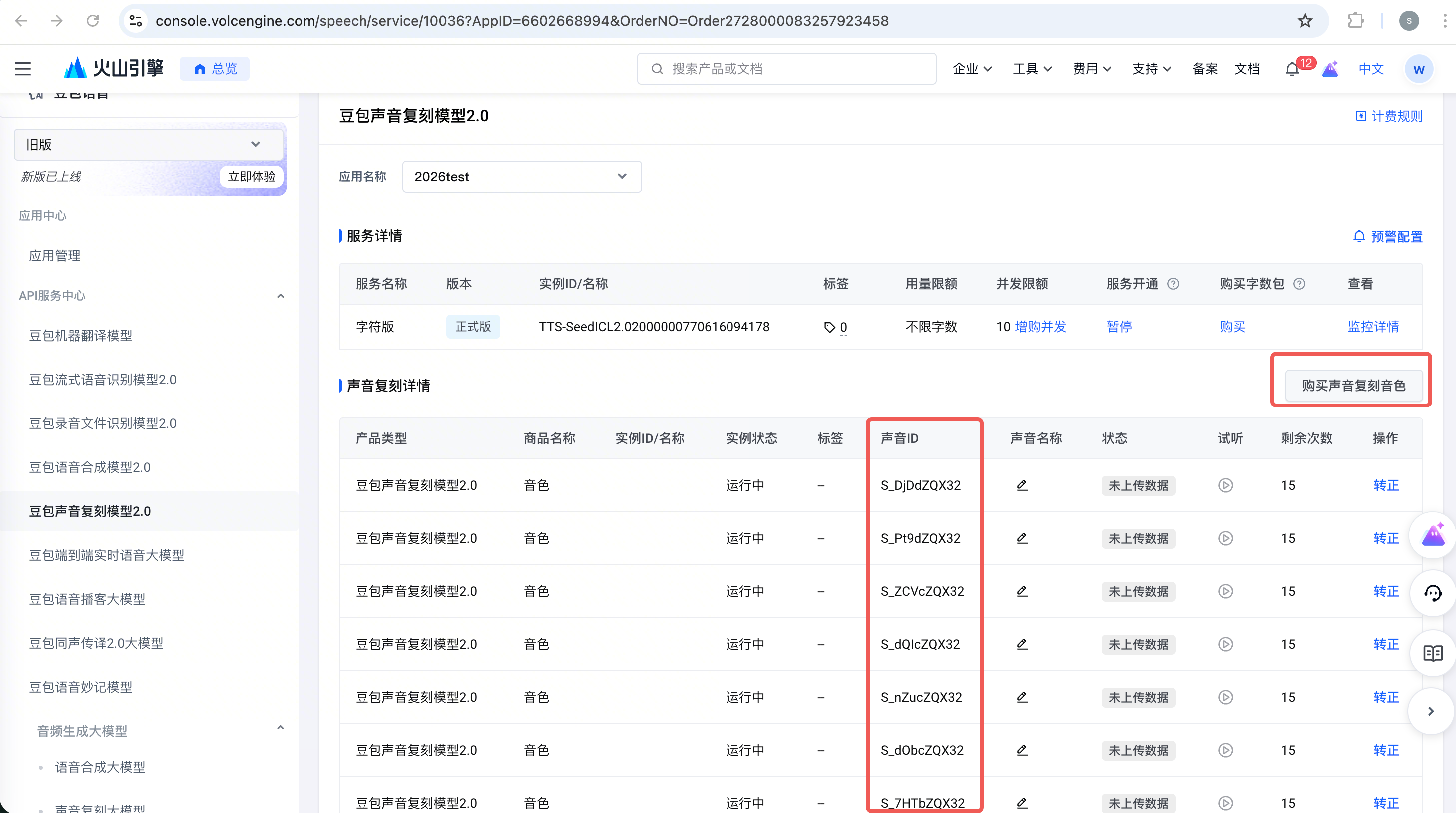This screenshot has height=813, width=1456.
Task: Open 文档 in the top navigation
Action: [1247, 69]
